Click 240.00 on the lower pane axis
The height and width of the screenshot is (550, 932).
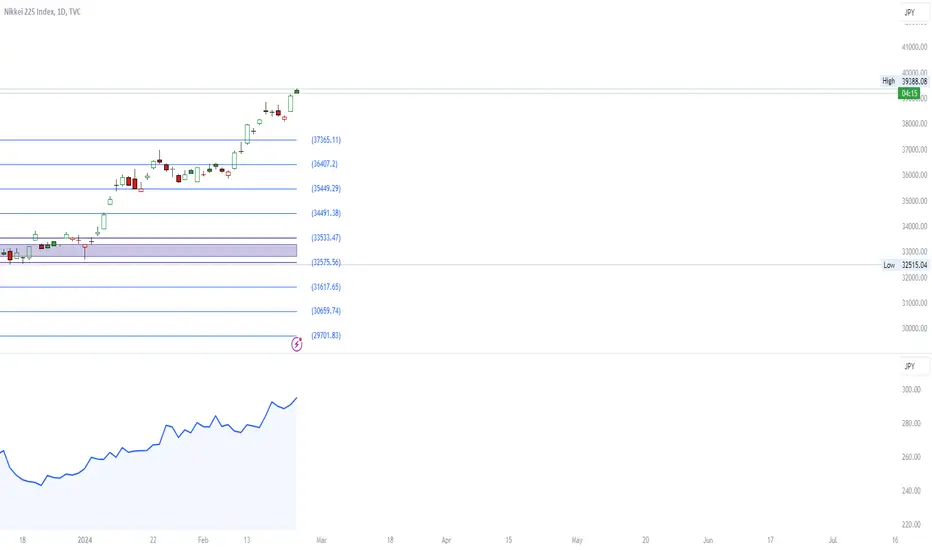911,491
